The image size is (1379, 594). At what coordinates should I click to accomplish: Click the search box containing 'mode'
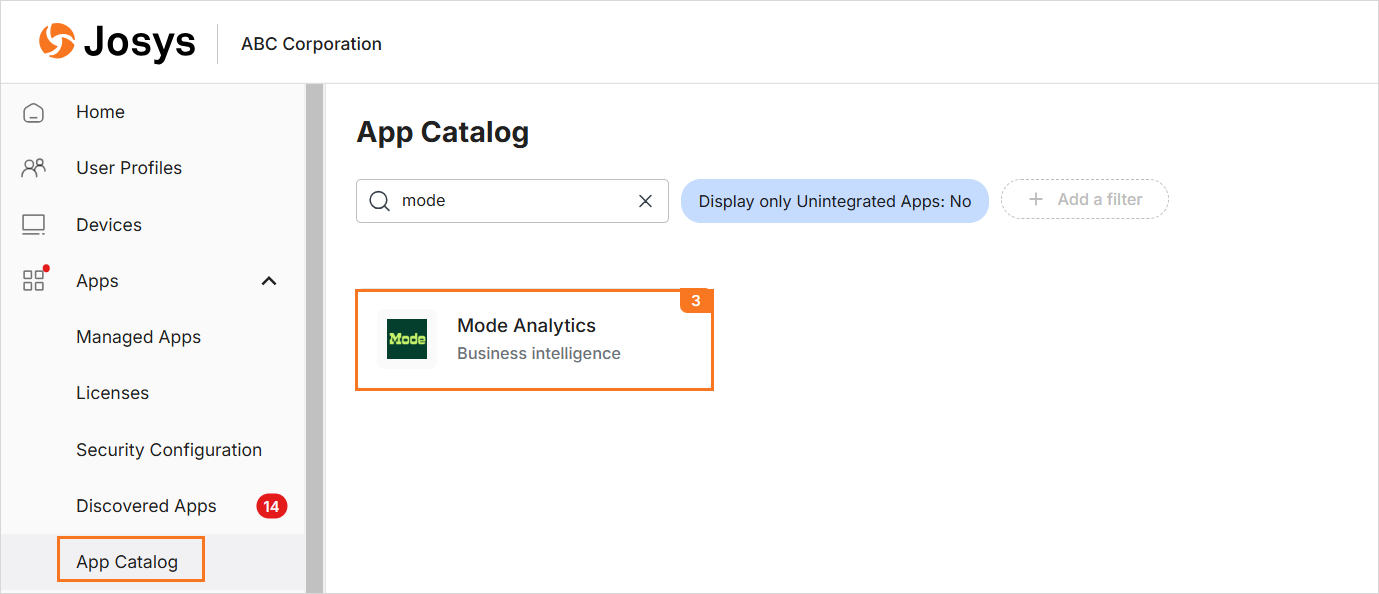(x=512, y=201)
